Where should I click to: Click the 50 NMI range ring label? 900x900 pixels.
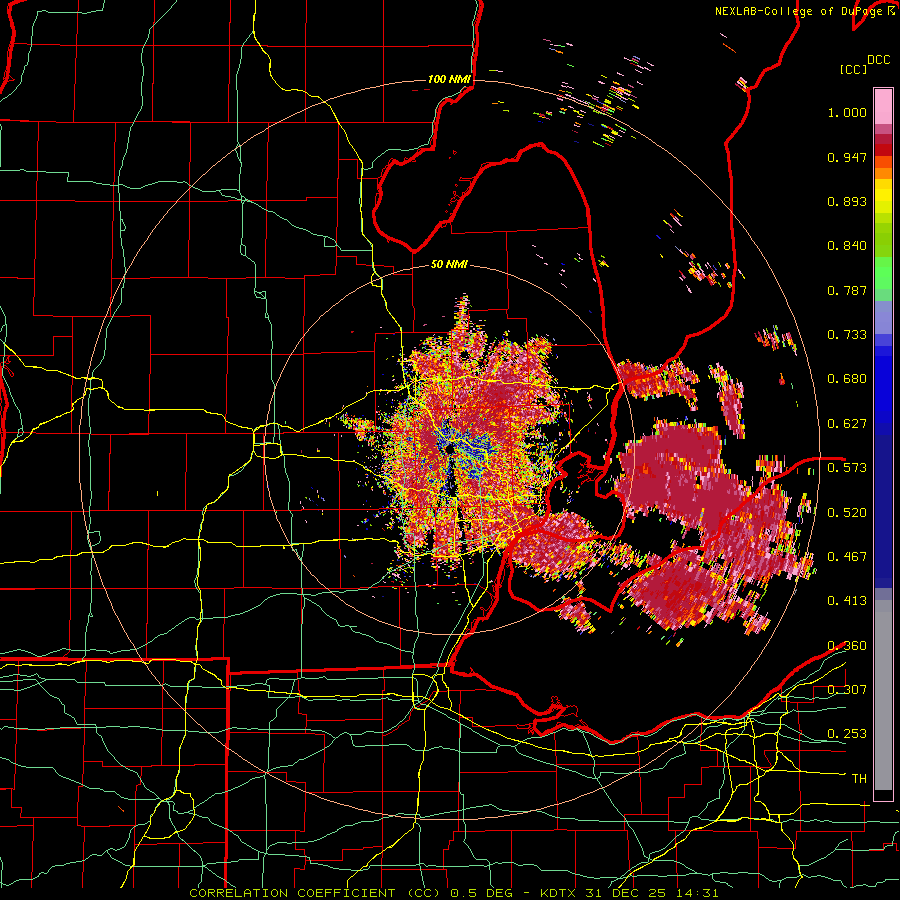[x=449, y=265]
